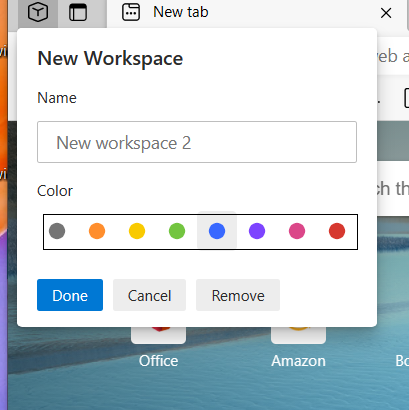Choose the purple color swatch
Image resolution: width=409 pixels, height=410 pixels.
[x=257, y=231]
